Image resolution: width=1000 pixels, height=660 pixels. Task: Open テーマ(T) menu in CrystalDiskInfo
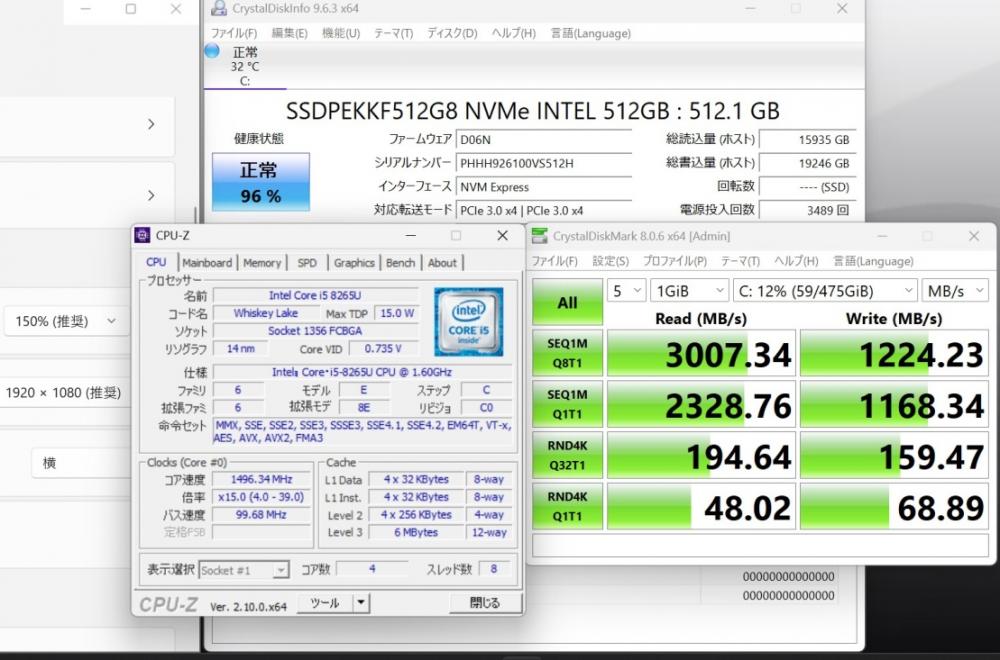point(393,33)
